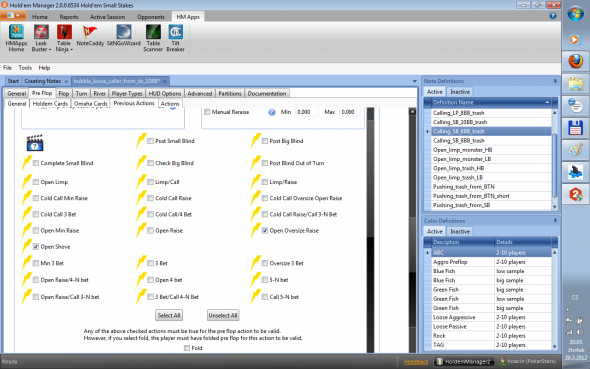The width and height of the screenshot is (590, 369).
Task: Launch Leak Buster app
Action: 41,38
